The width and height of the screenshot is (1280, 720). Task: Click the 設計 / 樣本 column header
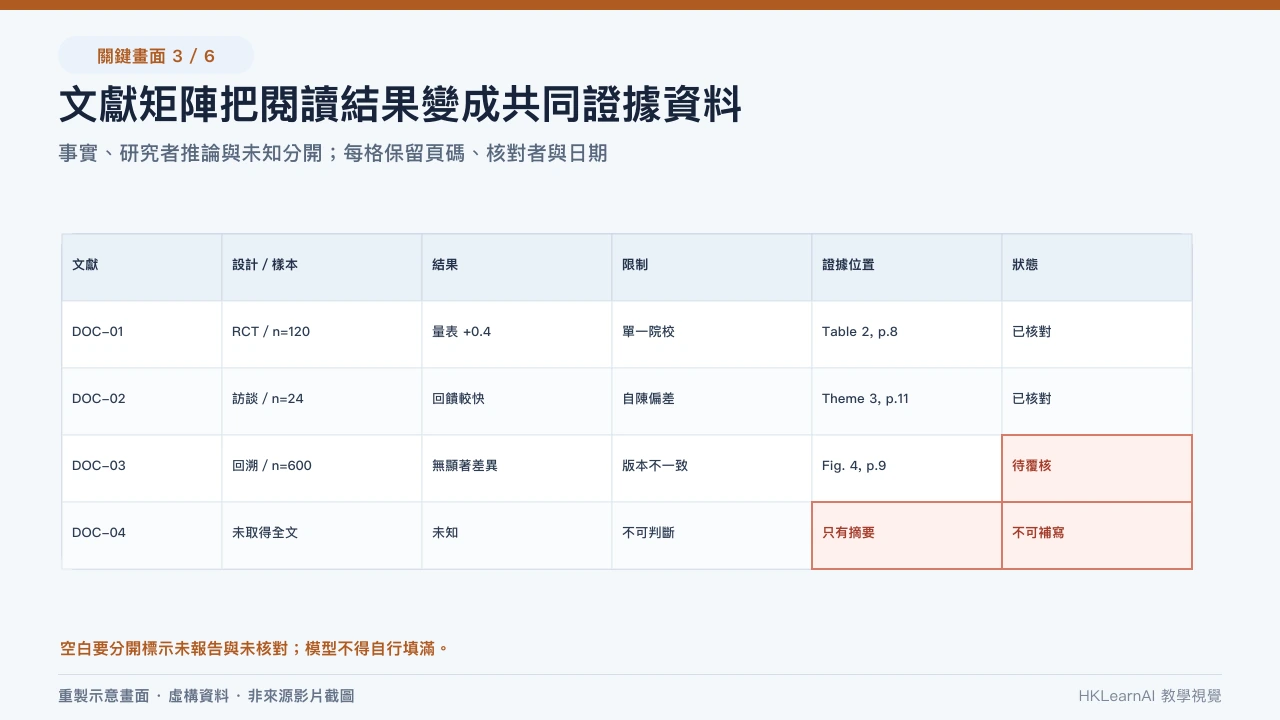[322, 265]
